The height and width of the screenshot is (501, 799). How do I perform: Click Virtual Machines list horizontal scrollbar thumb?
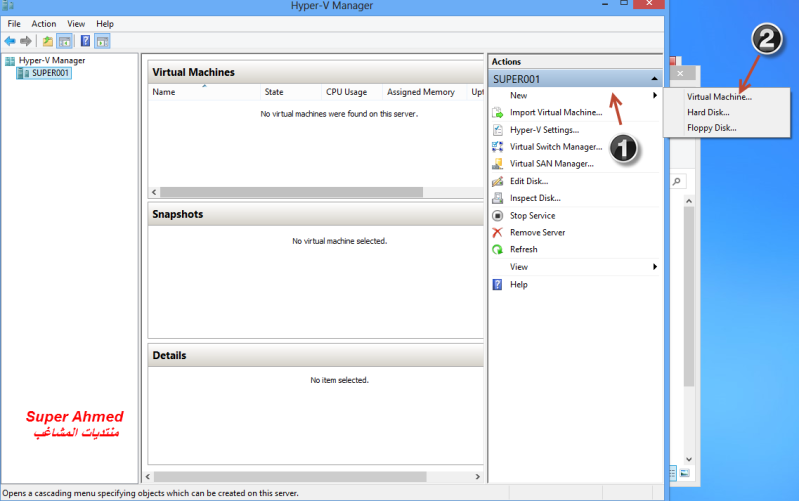tap(291, 192)
